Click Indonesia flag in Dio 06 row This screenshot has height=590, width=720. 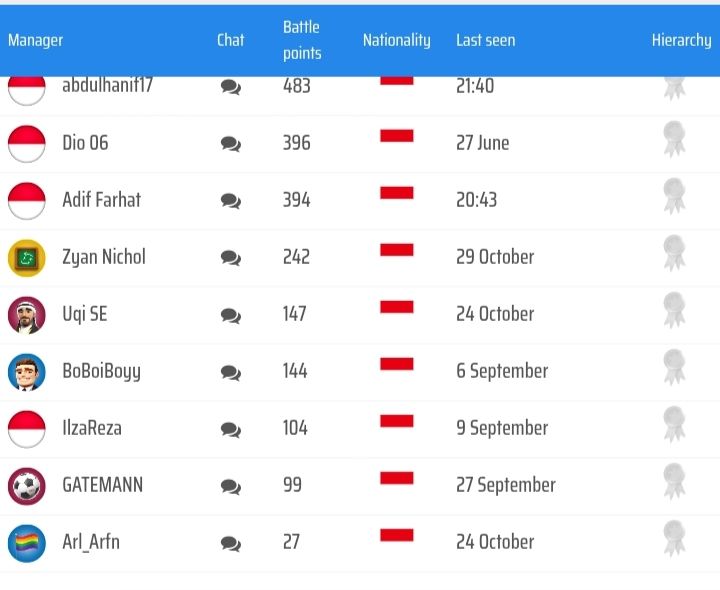397,137
